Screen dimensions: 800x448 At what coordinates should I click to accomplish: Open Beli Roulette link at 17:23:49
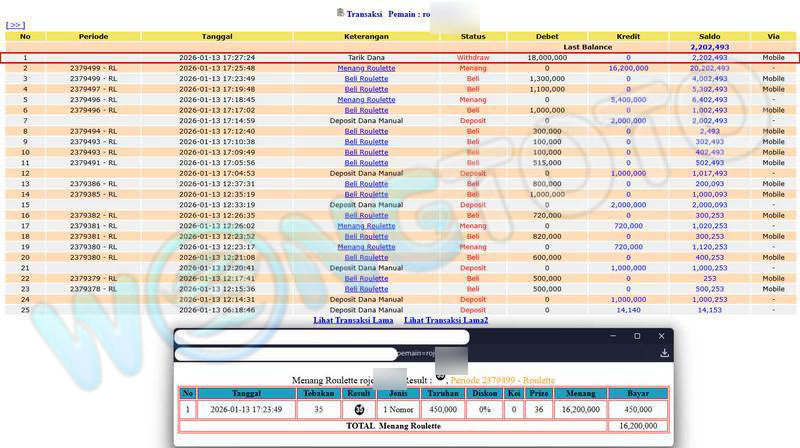tap(366, 78)
